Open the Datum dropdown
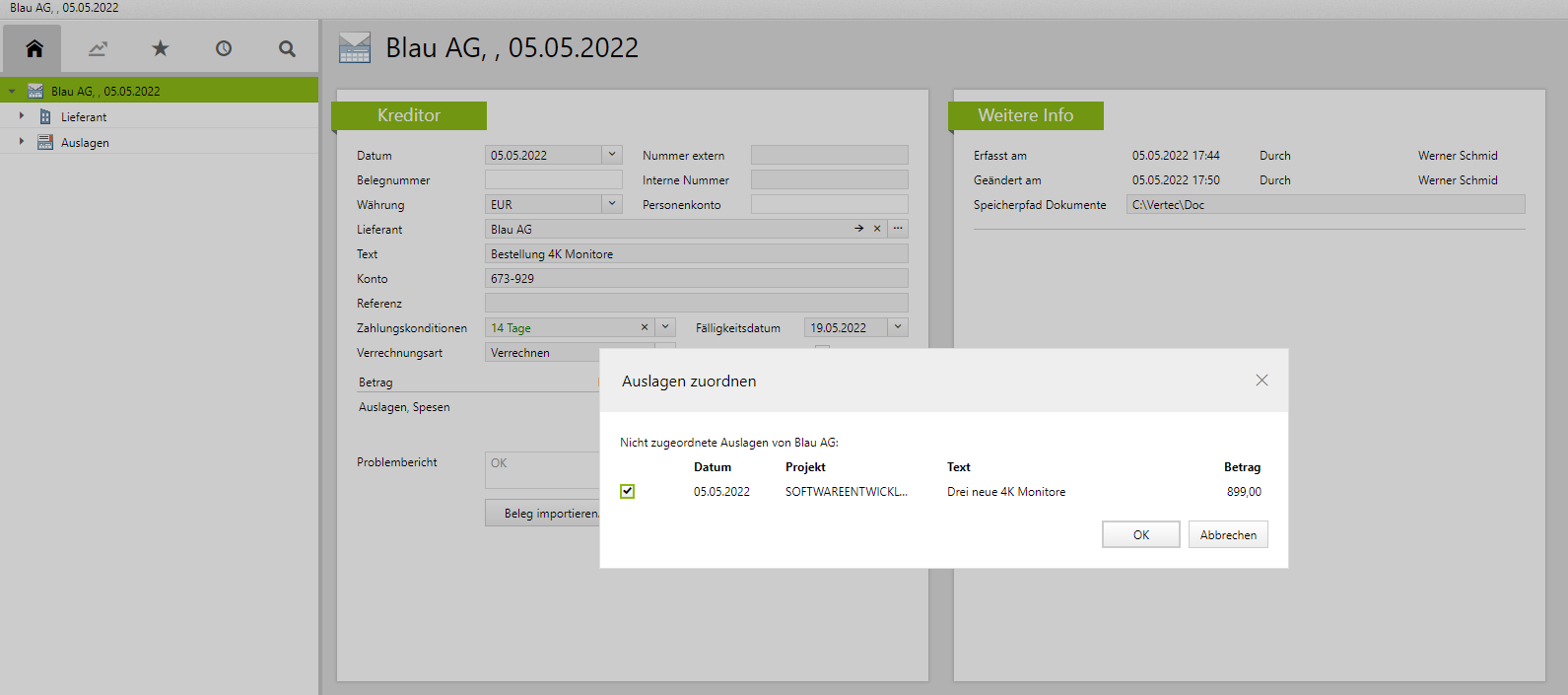The image size is (1568, 695). (x=612, y=155)
